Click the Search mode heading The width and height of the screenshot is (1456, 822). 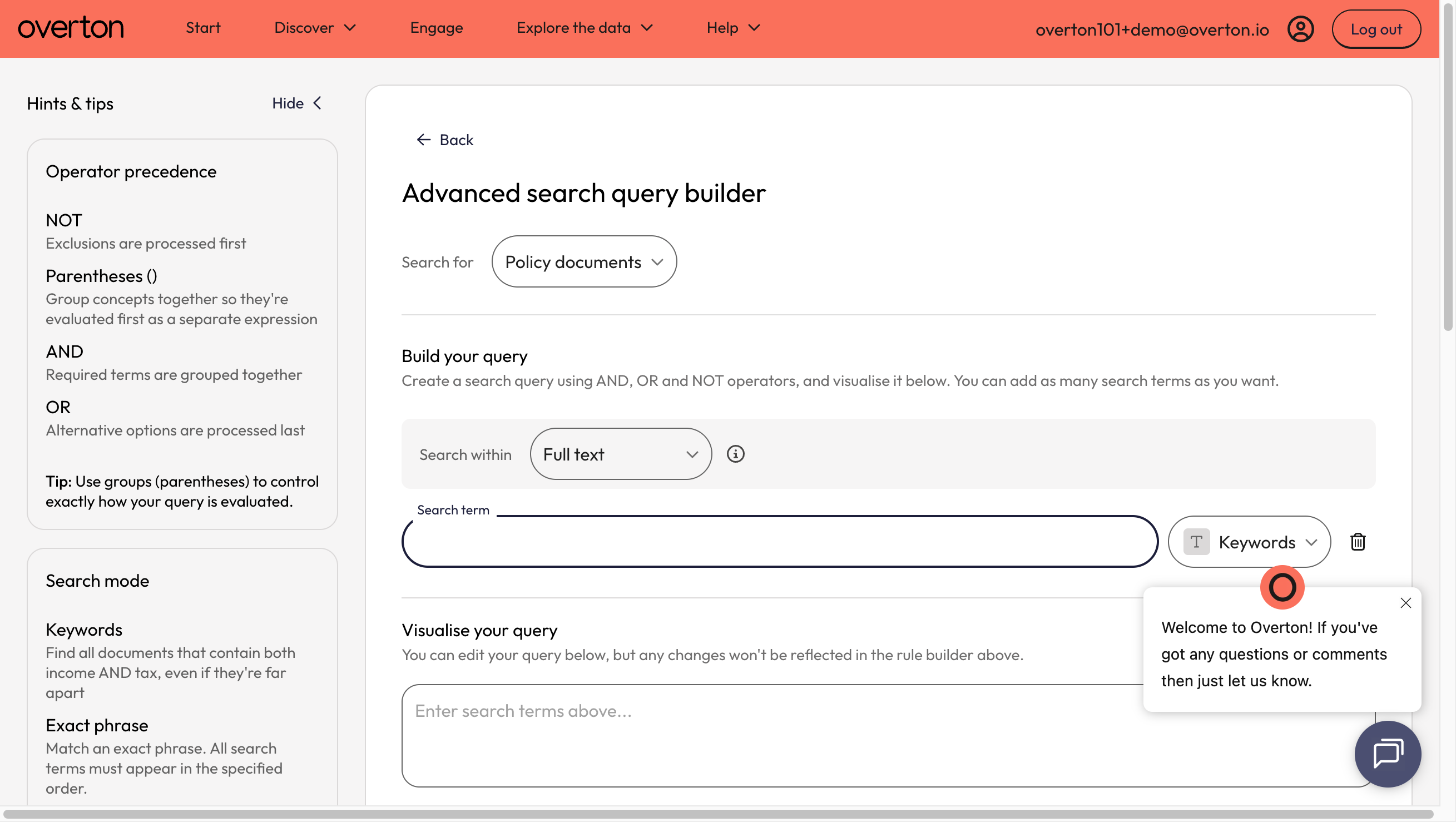click(97, 581)
